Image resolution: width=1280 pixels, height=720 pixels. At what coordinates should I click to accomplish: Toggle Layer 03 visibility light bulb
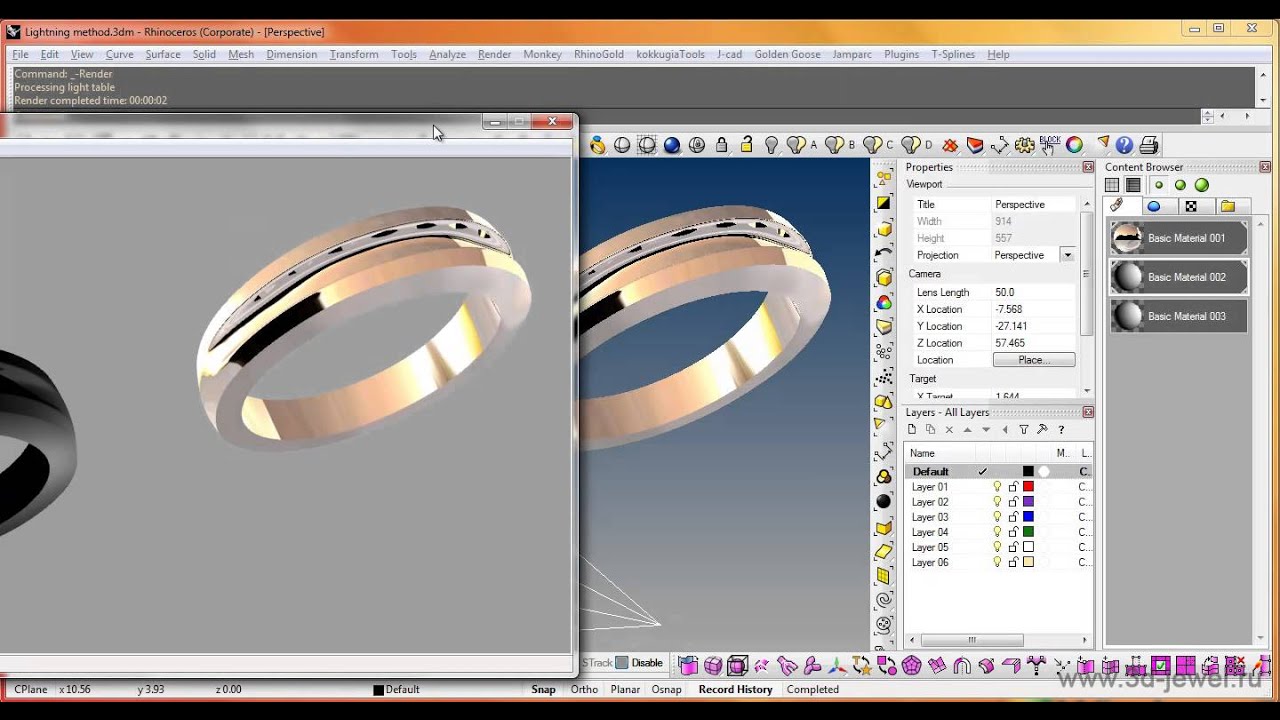pos(997,517)
